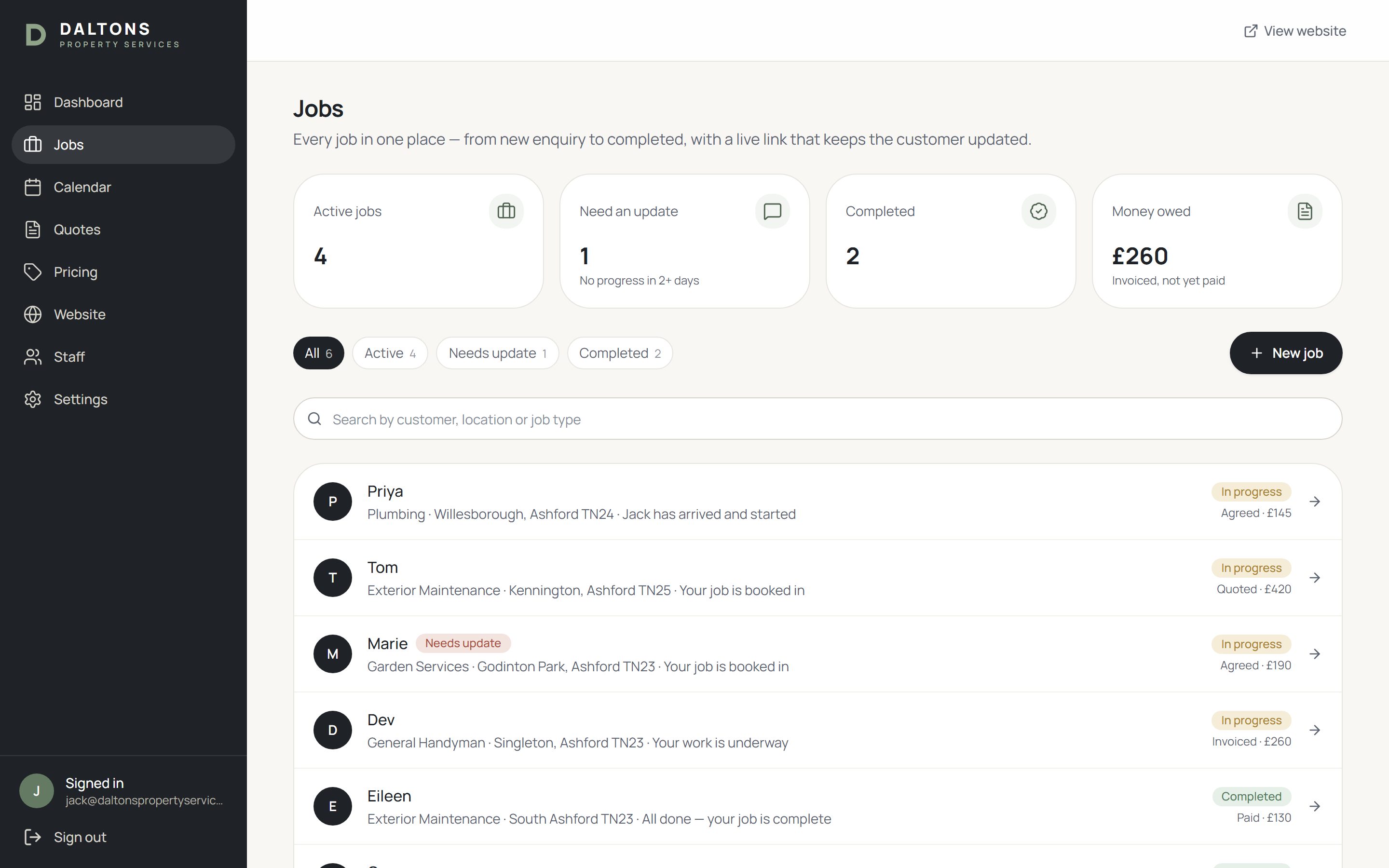Create a New job

coord(1286,353)
